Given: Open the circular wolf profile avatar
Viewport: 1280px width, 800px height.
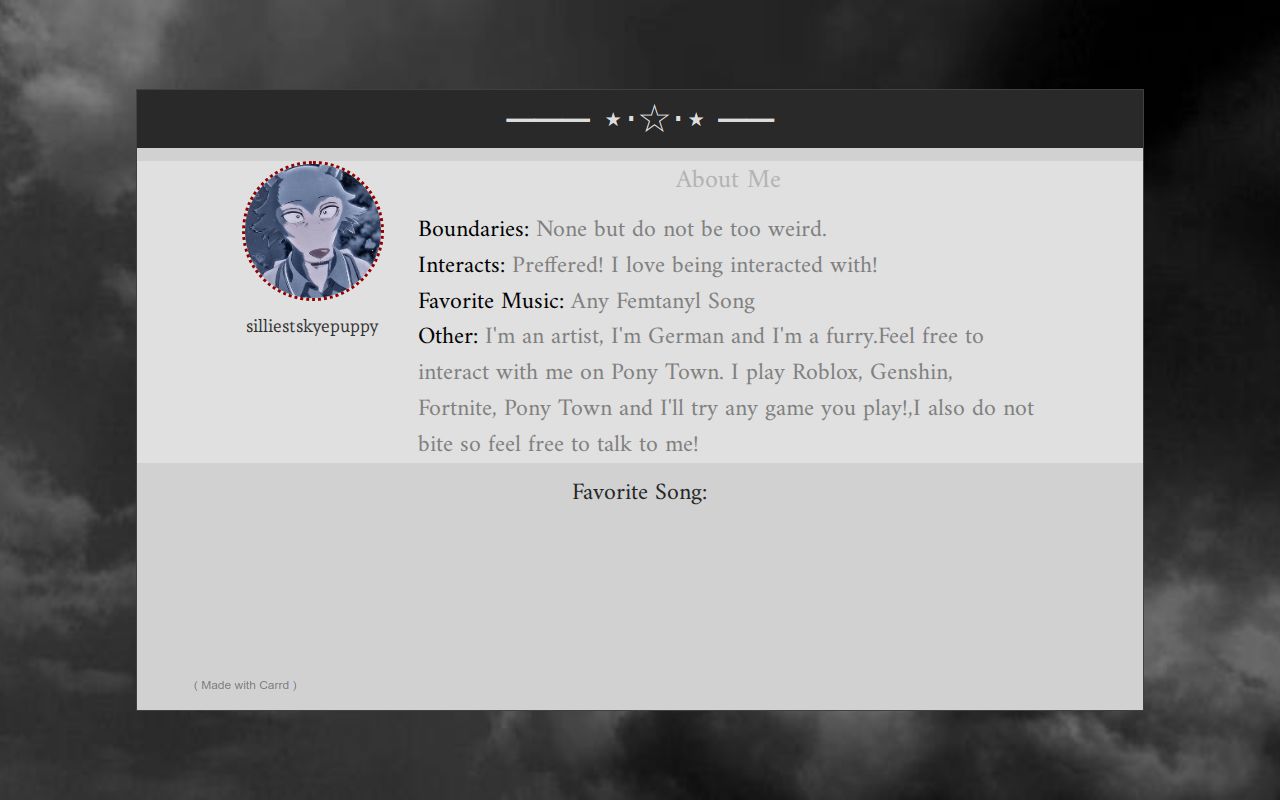Looking at the screenshot, I should click(313, 231).
